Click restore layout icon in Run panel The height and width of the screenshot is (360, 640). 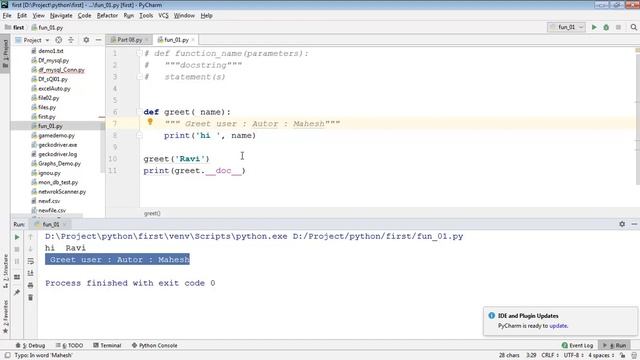click(17, 277)
